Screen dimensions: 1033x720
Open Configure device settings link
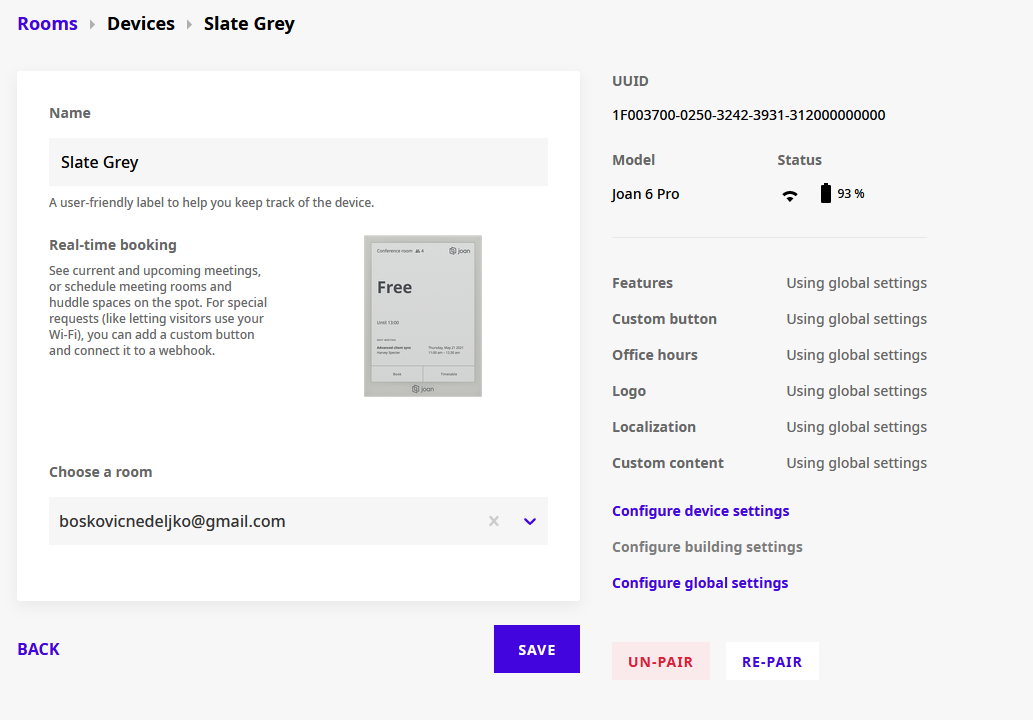(700, 511)
